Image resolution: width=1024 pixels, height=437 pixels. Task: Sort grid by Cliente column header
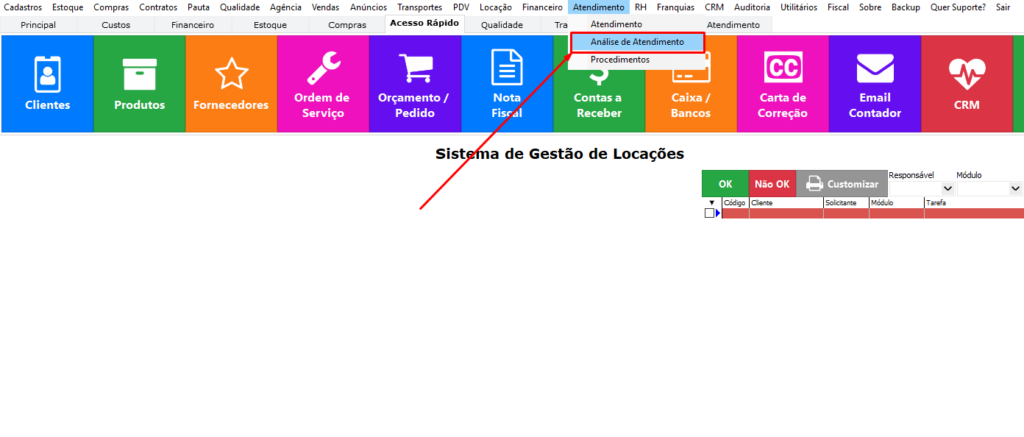[x=785, y=202]
